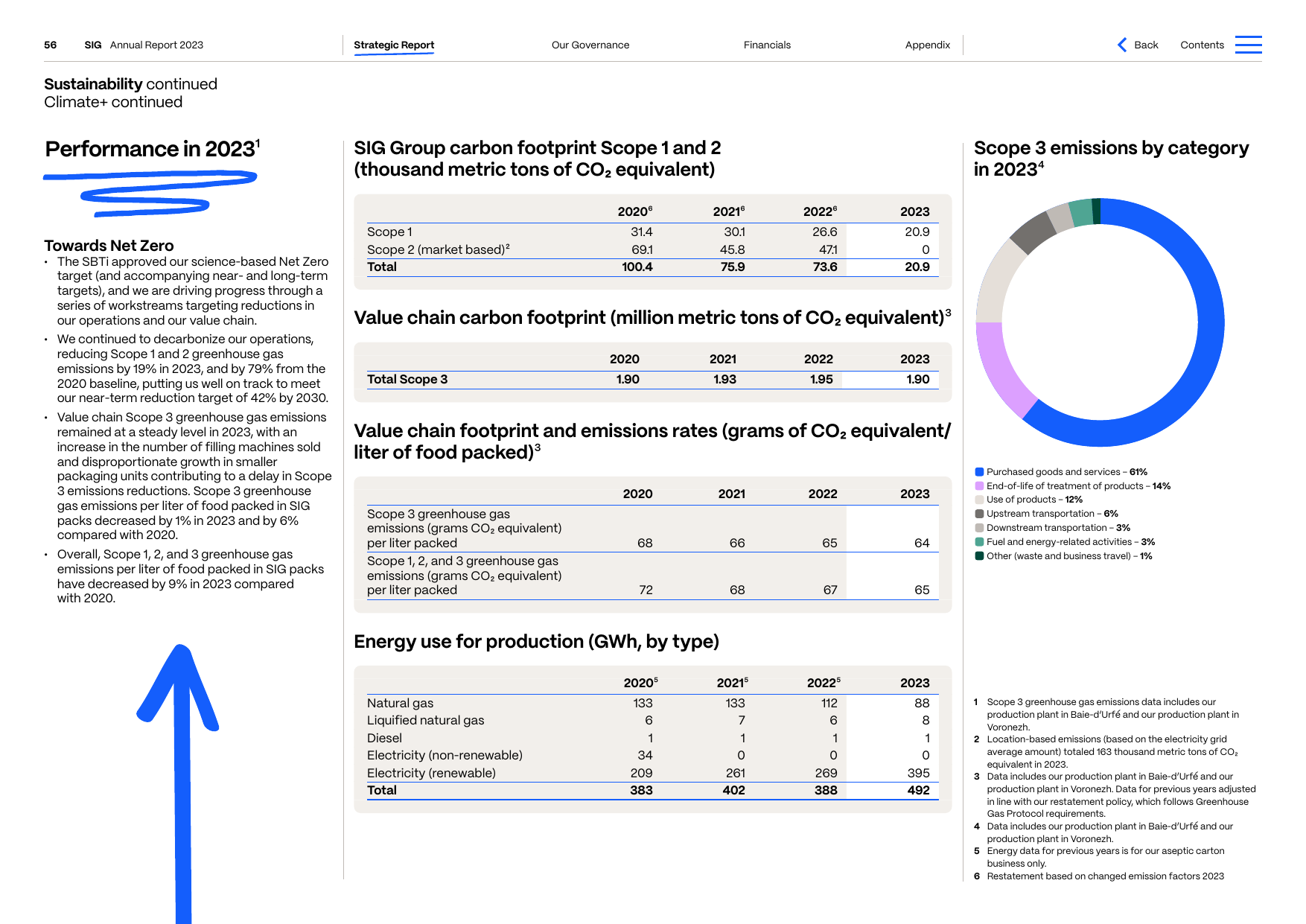Image resolution: width=1306 pixels, height=924 pixels.
Task: Click the 'Energy use for production' heading
Action: click(536, 642)
